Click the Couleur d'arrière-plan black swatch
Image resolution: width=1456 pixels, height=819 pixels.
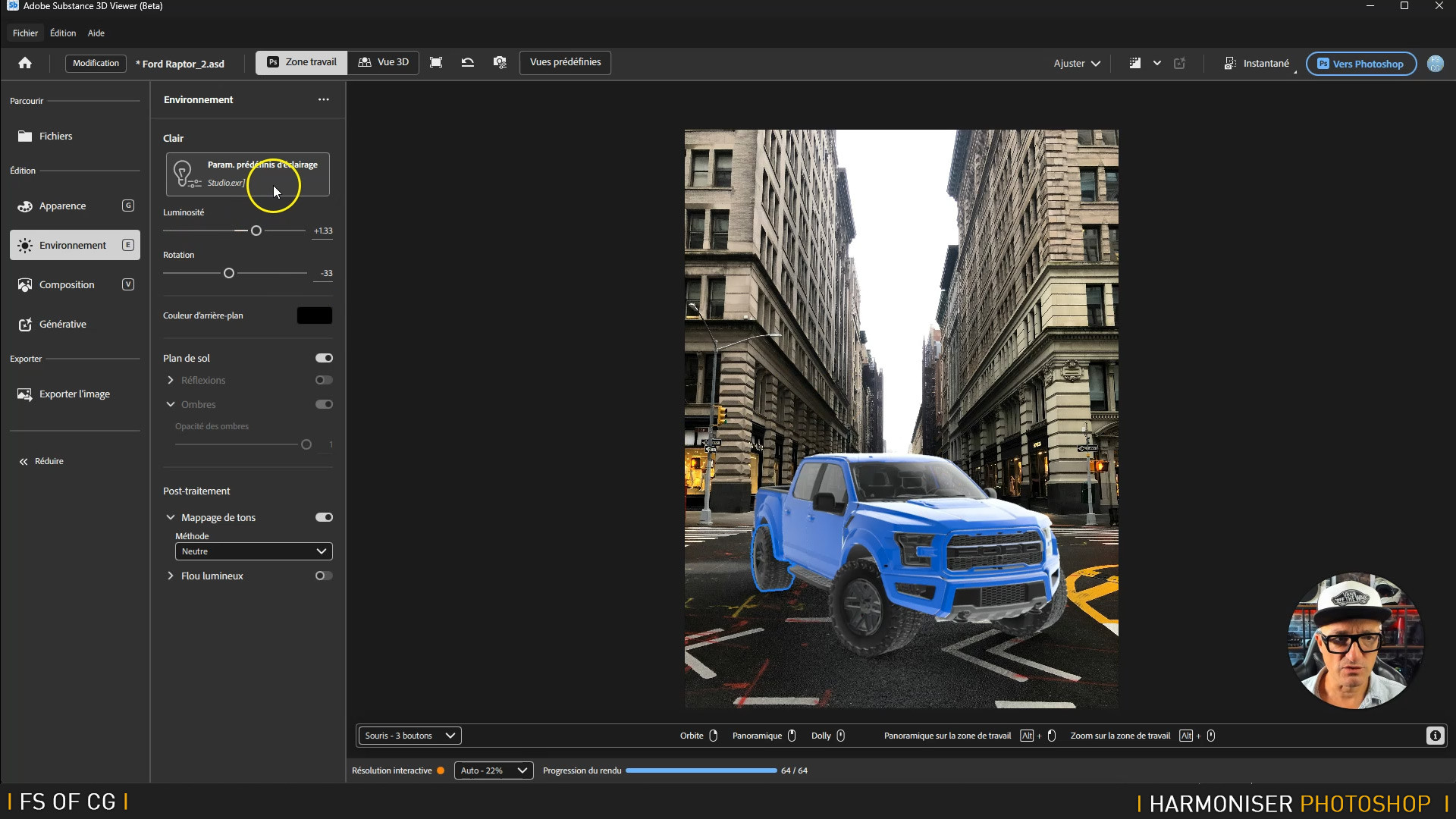314,315
